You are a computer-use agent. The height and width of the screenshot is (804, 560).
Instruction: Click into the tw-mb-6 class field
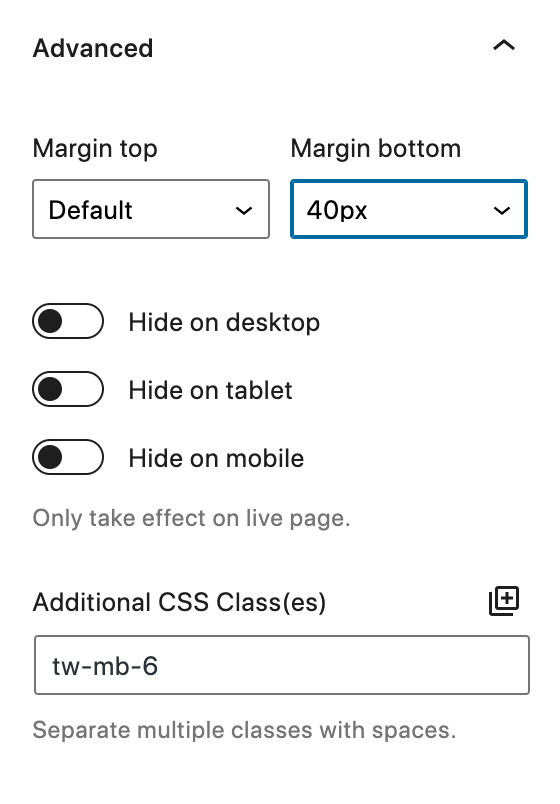pyautogui.click(x=282, y=665)
